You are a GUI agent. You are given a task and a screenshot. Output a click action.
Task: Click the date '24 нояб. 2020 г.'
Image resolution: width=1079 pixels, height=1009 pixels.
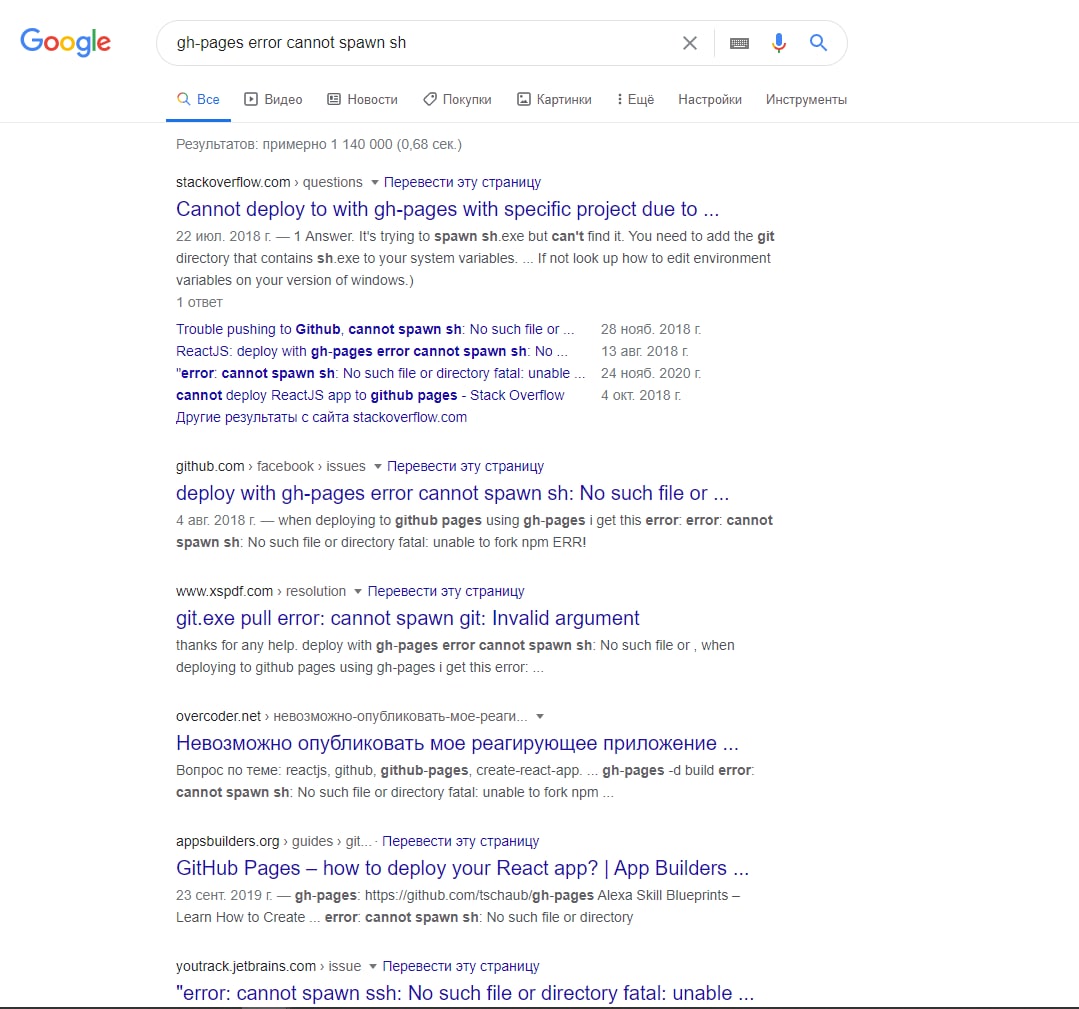click(651, 374)
